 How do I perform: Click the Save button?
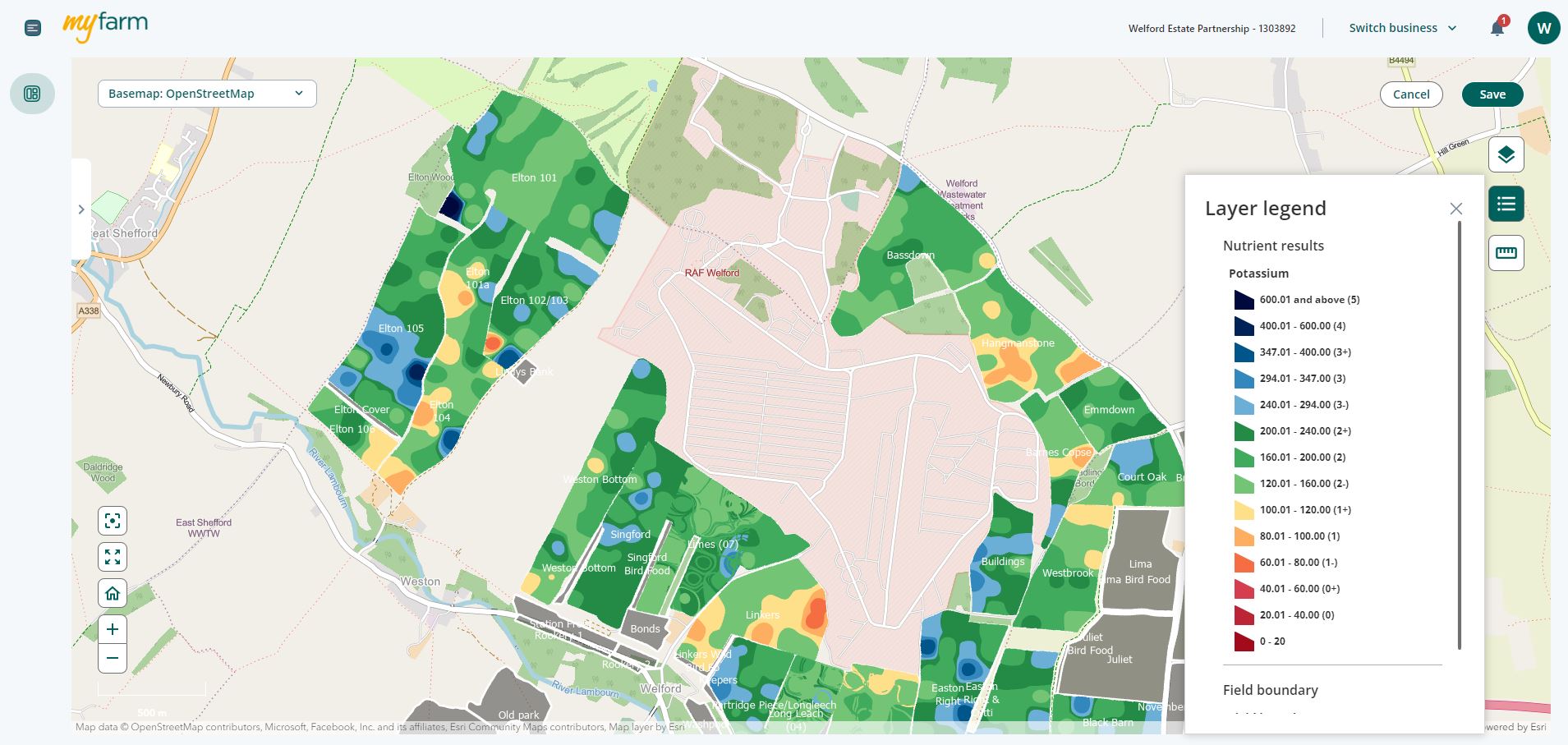[1492, 94]
